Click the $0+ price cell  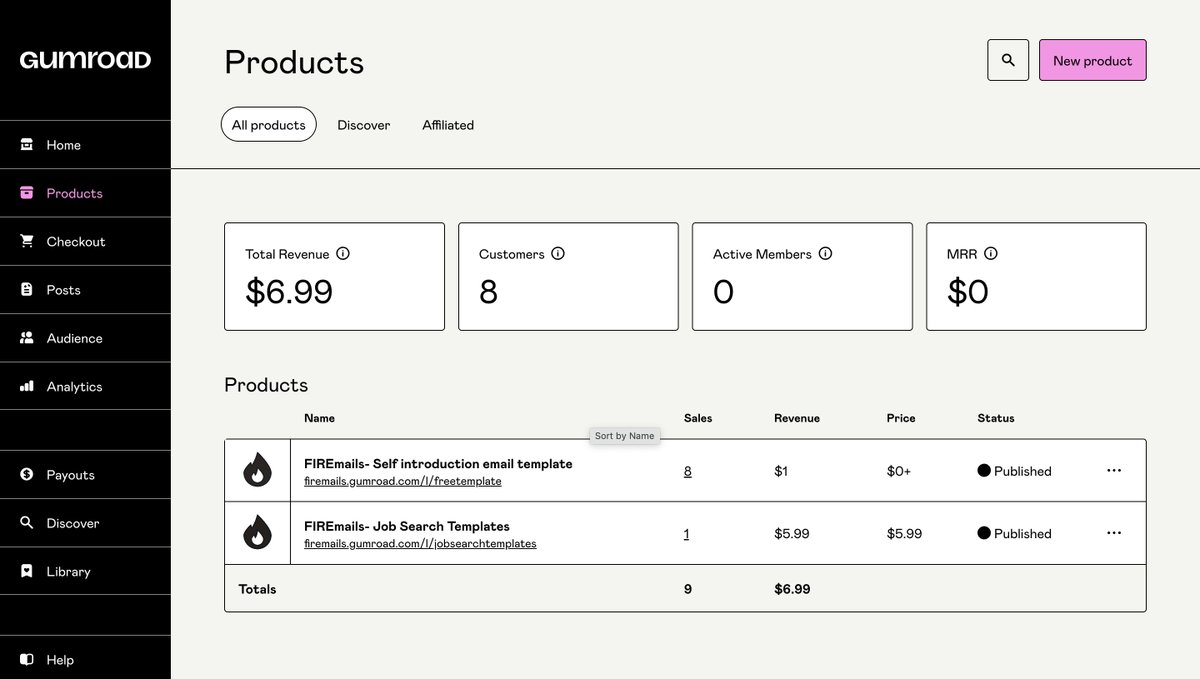[899, 471]
